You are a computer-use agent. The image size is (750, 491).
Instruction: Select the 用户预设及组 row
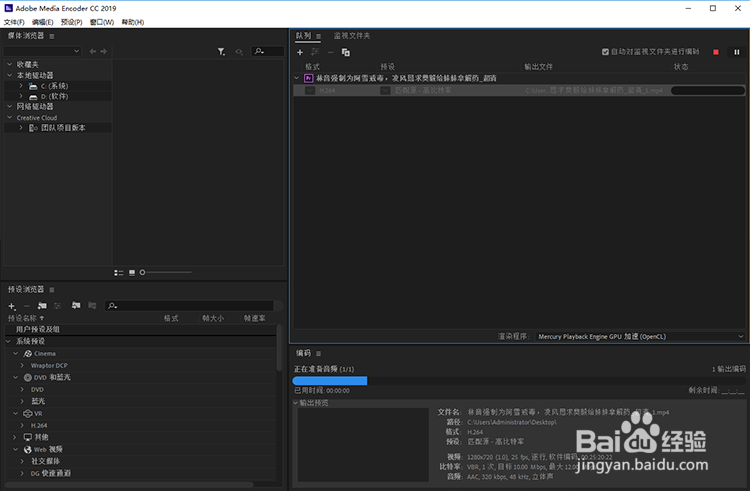pyautogui.click(x=141, y=329)
